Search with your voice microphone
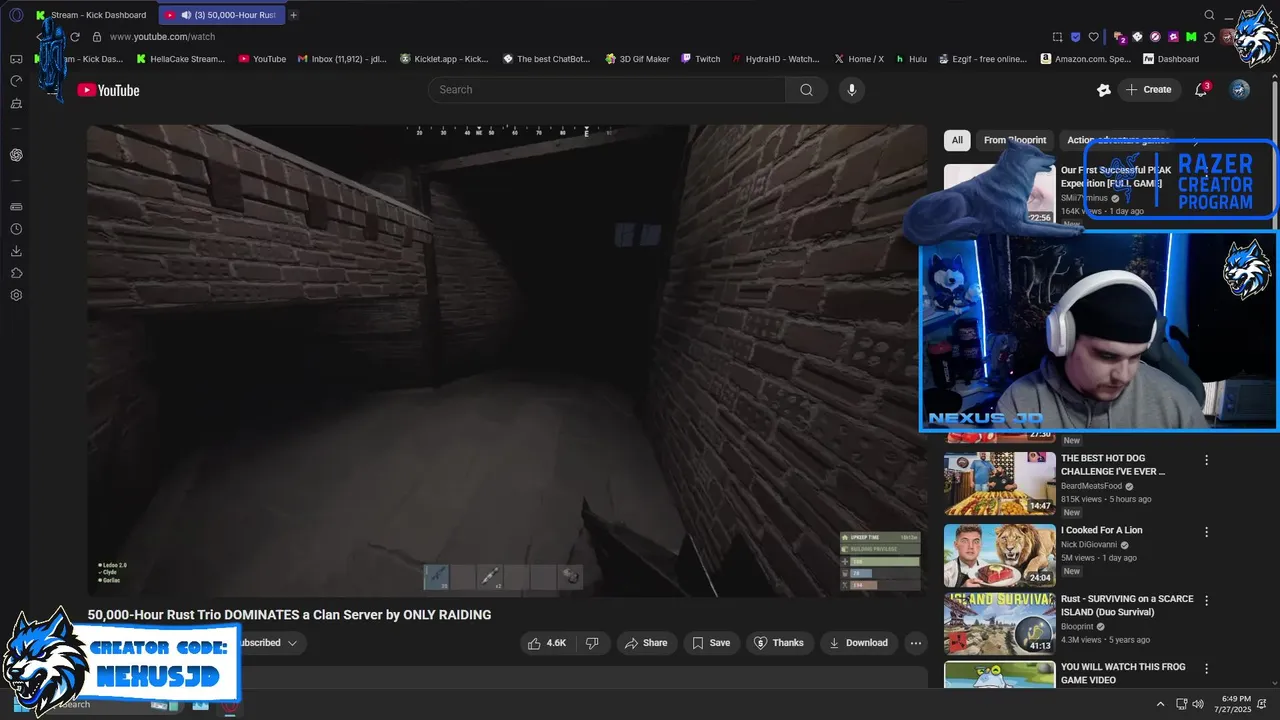The width and height of the screenshot is (1280, 720). 851,90
